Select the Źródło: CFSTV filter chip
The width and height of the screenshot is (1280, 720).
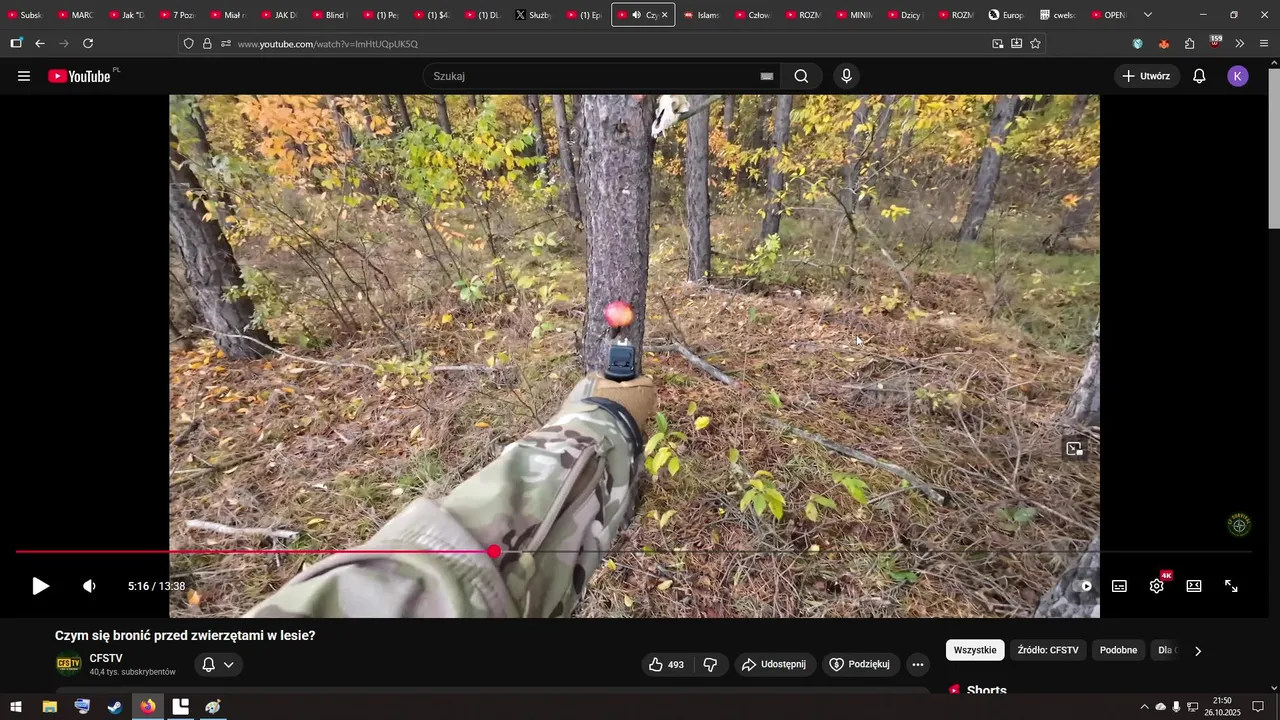click(x=1048, y=650)
